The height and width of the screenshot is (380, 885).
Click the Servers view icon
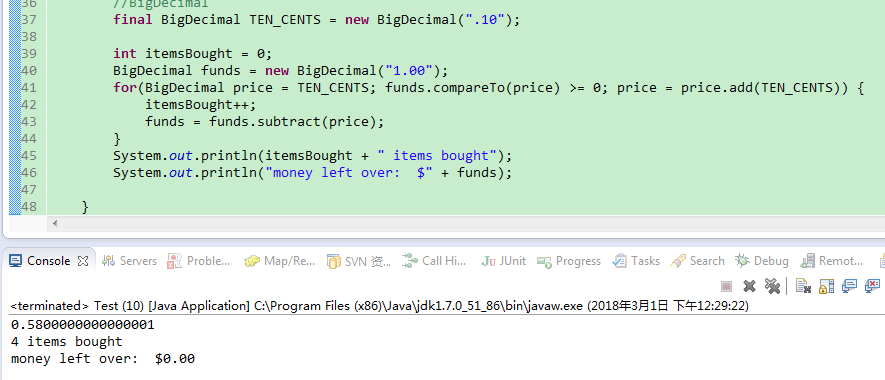pos(108,261)
